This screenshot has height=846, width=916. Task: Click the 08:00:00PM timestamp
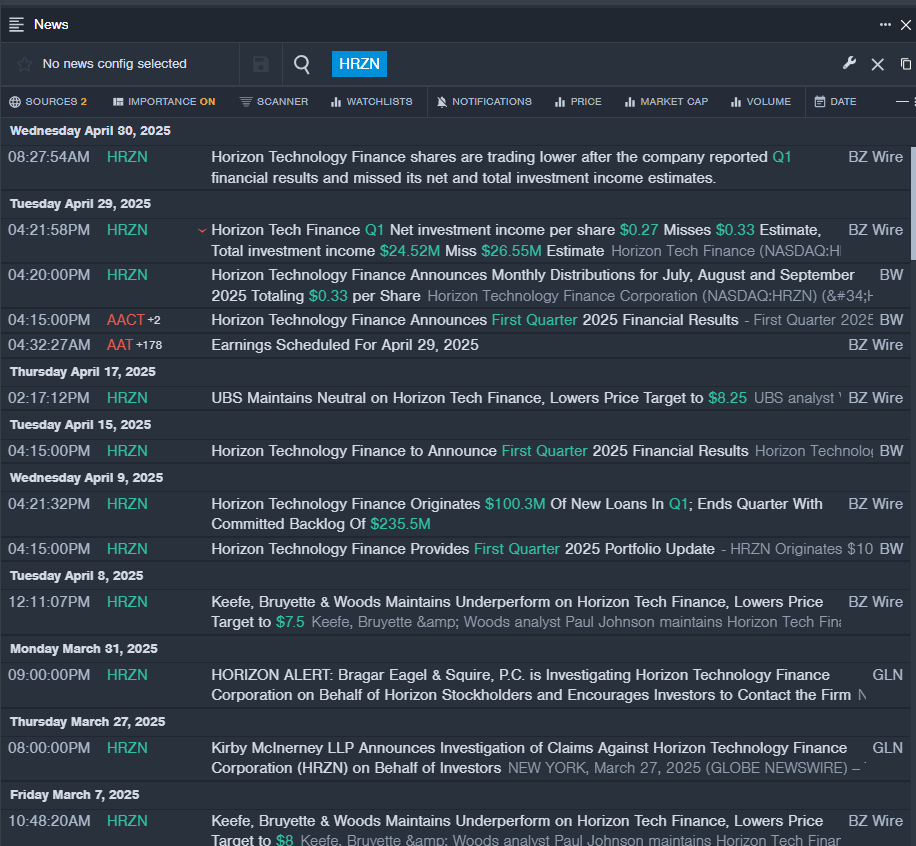[x=49, y=748]
